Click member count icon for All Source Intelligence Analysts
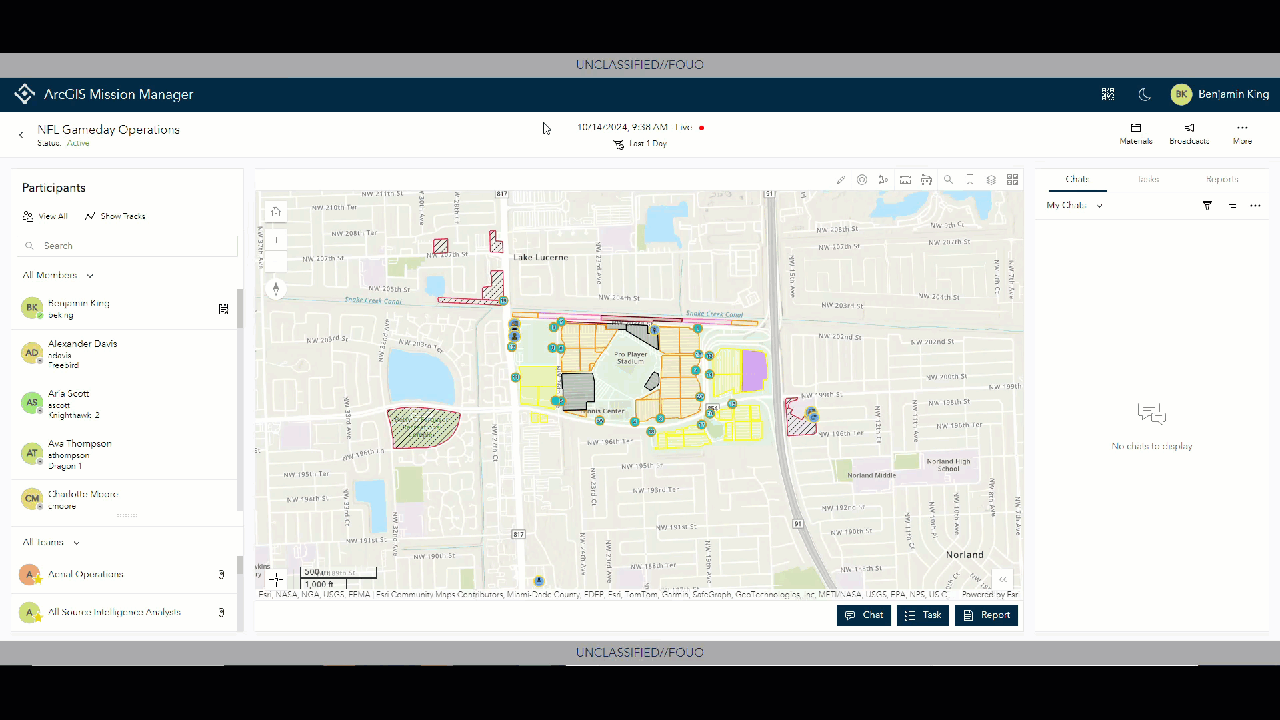Screen dimensions: 1280x720 [221, 612]
